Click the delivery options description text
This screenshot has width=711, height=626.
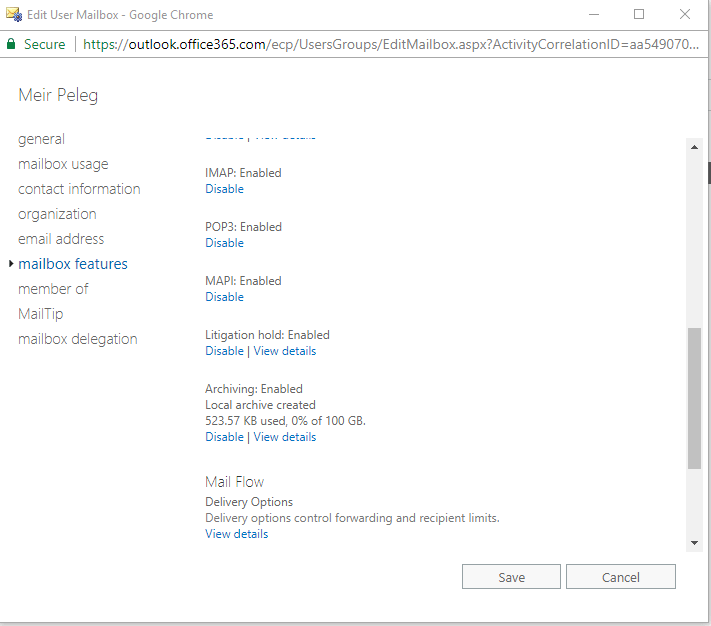point(352,518)
